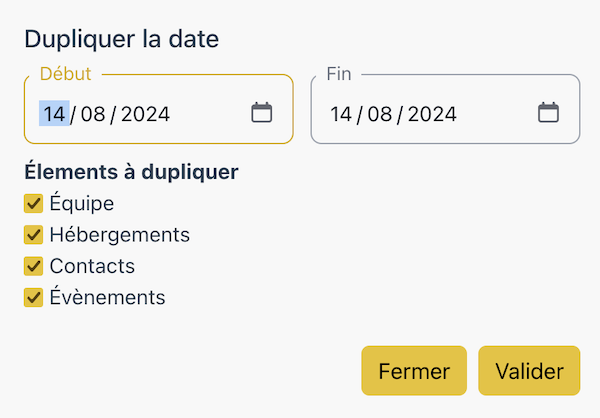Viewport: 600px width, 418px height.
Task: Uncheck the Hébergements checkbox
Action: pos(33,235)
